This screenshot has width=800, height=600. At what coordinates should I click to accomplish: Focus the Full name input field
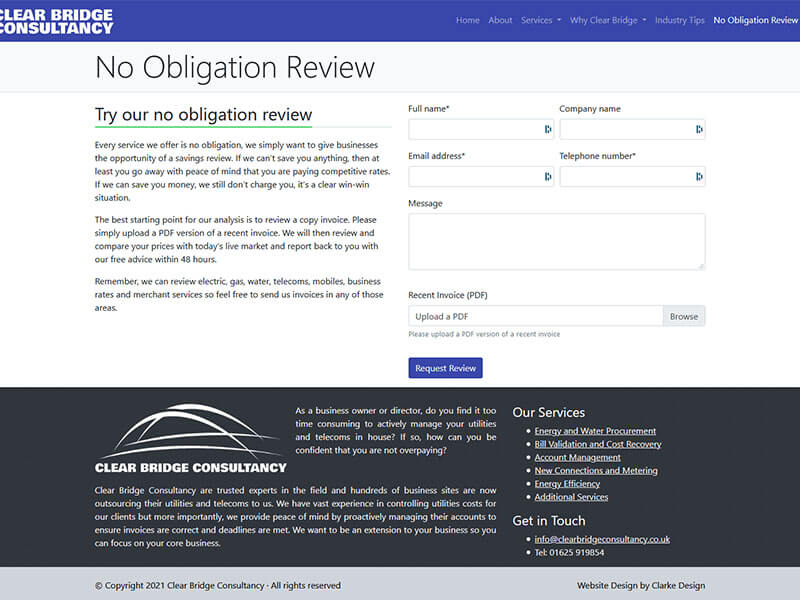pyautogui.click(x=481, y=129)
